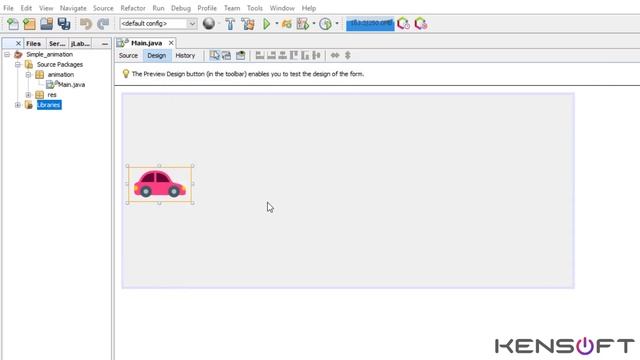Open the Navigate menu
Screen dimensions: 640x360
click(73, 8)
